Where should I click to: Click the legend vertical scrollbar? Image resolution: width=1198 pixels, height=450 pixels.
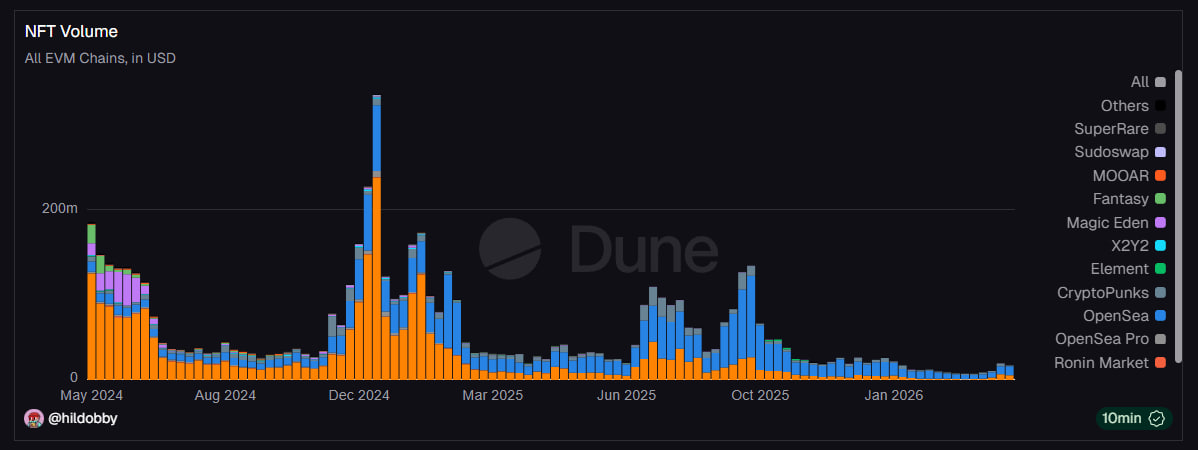coord(1178,216)
